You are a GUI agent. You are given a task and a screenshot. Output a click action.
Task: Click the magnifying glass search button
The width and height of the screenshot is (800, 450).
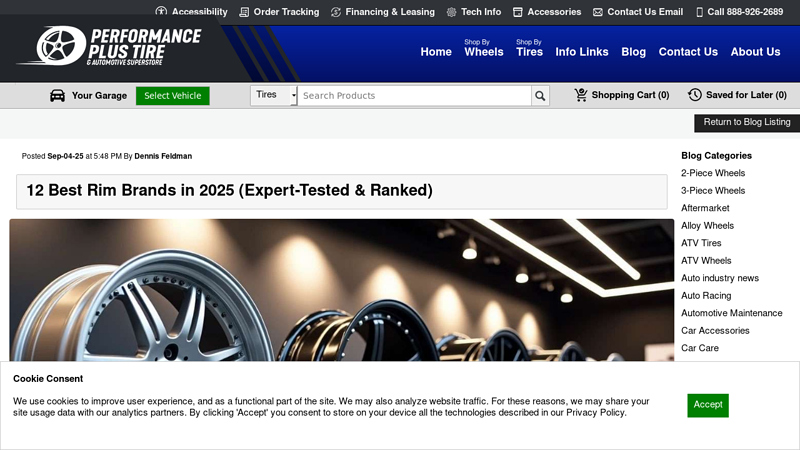(540, 95)
